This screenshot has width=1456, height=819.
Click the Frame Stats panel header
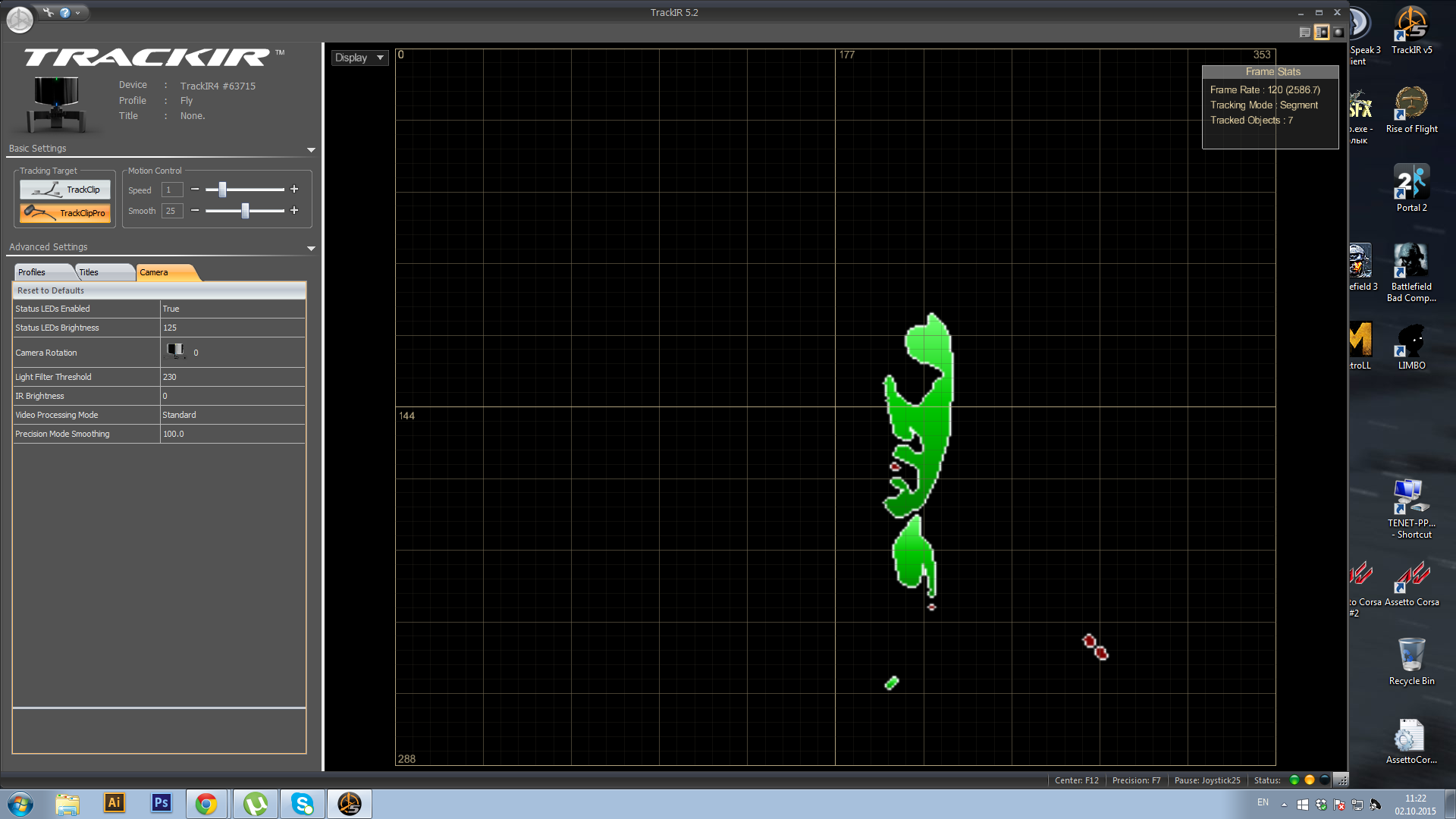(x=1271, y=72)
